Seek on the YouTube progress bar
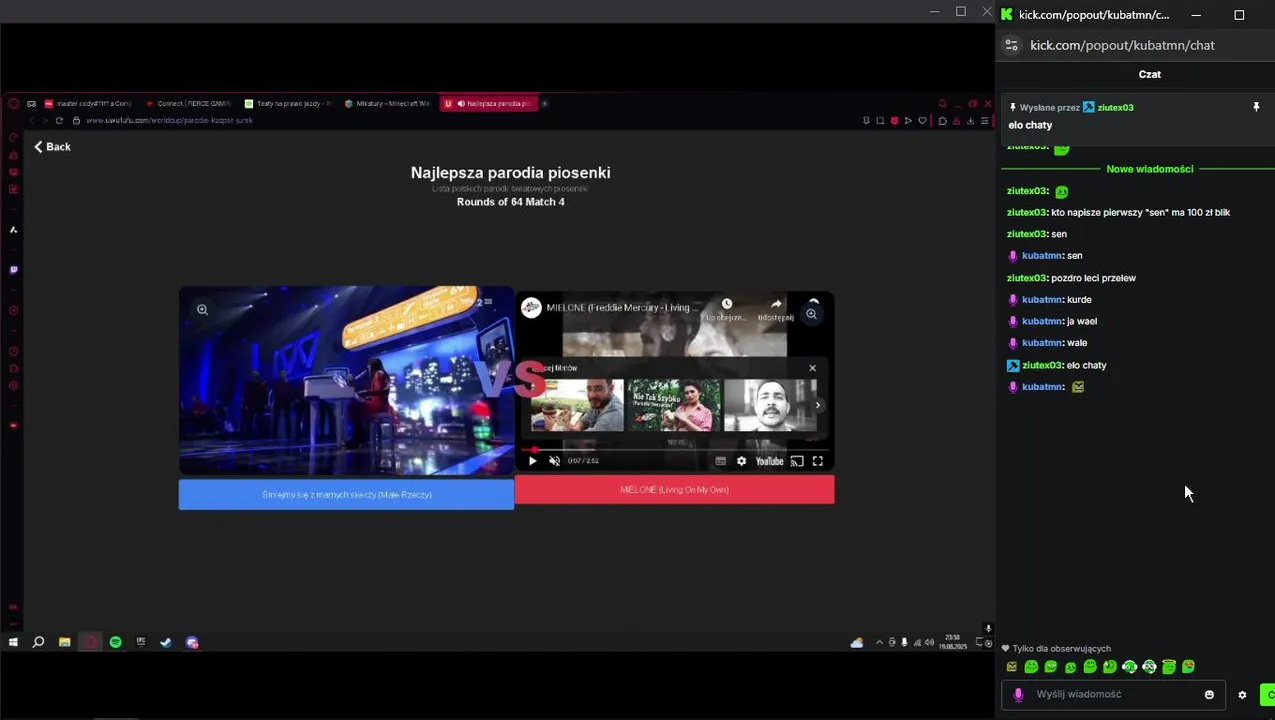The width and height of the screenshot is (1275, 720). pyautogui.click(x=674, y=450)
